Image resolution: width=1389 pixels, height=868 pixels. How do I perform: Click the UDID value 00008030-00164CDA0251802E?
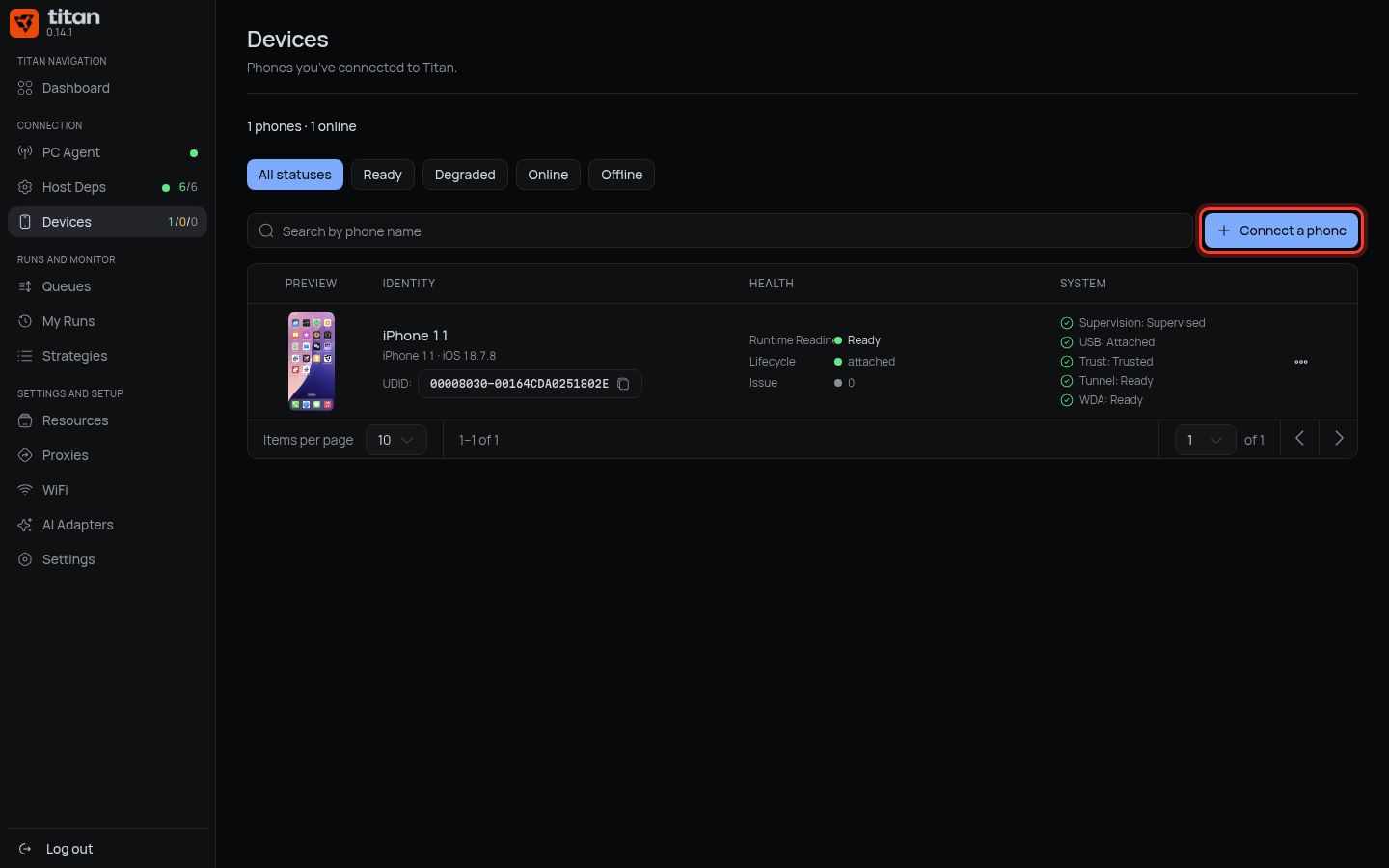click(519, 384)
